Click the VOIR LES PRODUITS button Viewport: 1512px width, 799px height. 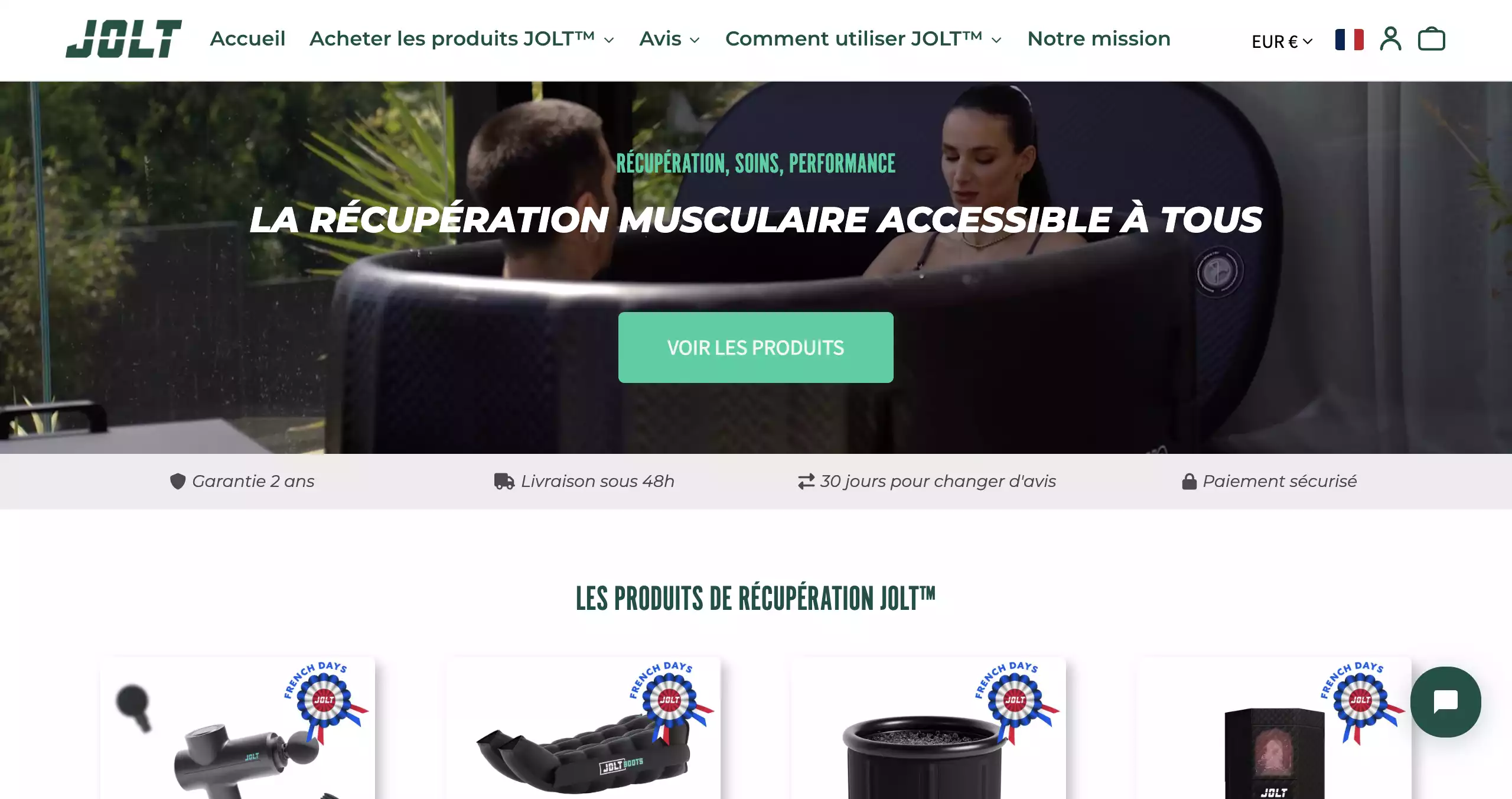(755, 347)
